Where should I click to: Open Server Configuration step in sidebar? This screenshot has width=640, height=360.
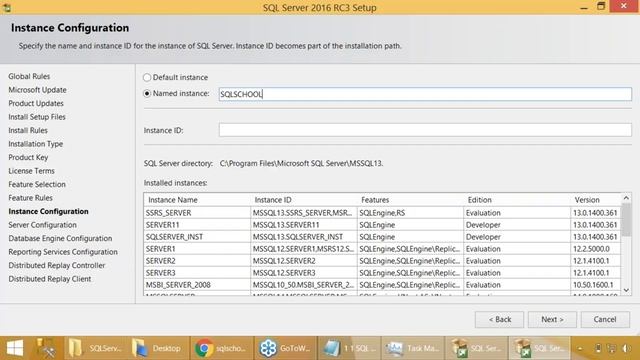click(42, 224)
